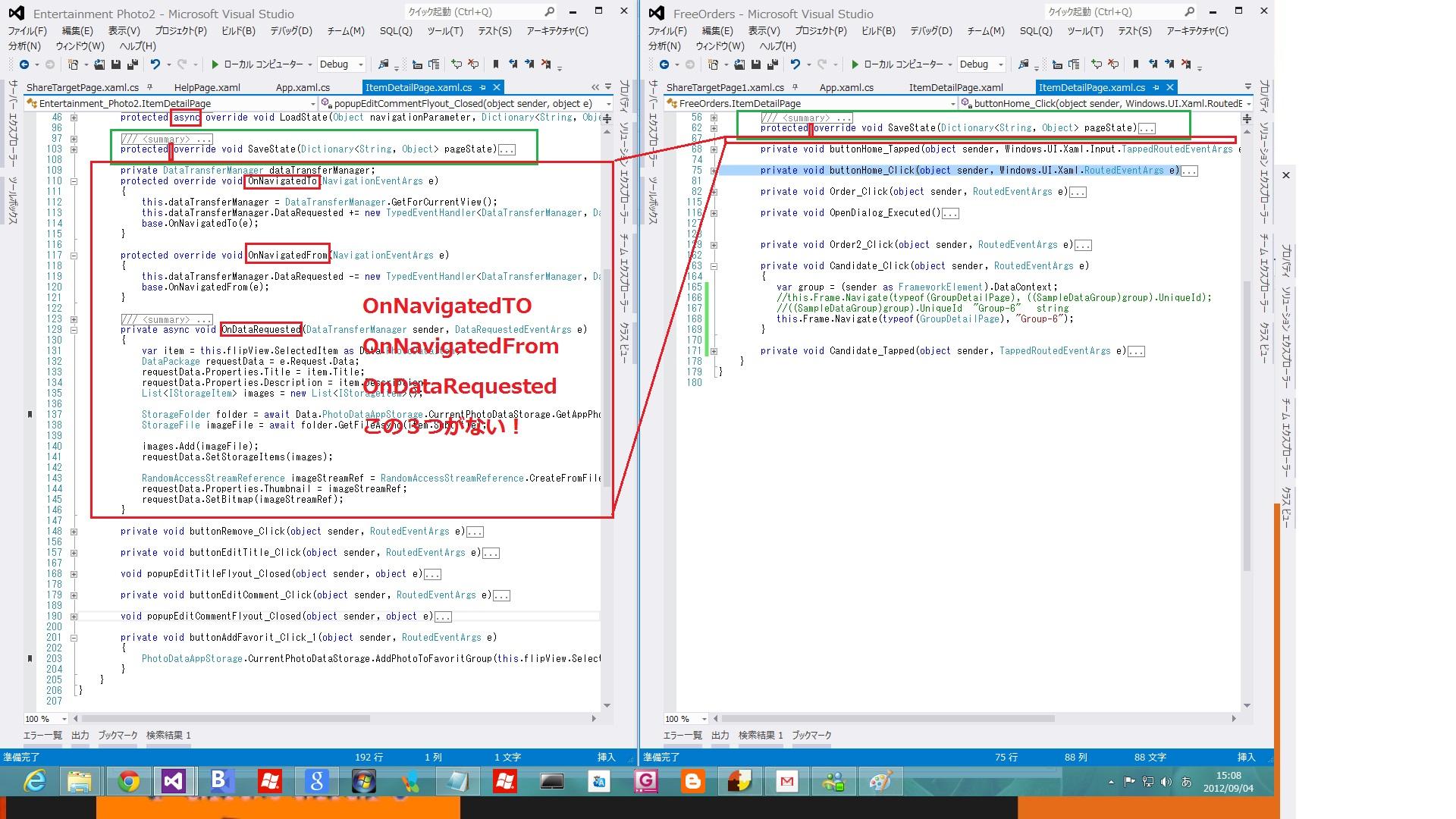
Task: Click the Save icon in the left Visual Studio toolbar
Action: (116, 64)
